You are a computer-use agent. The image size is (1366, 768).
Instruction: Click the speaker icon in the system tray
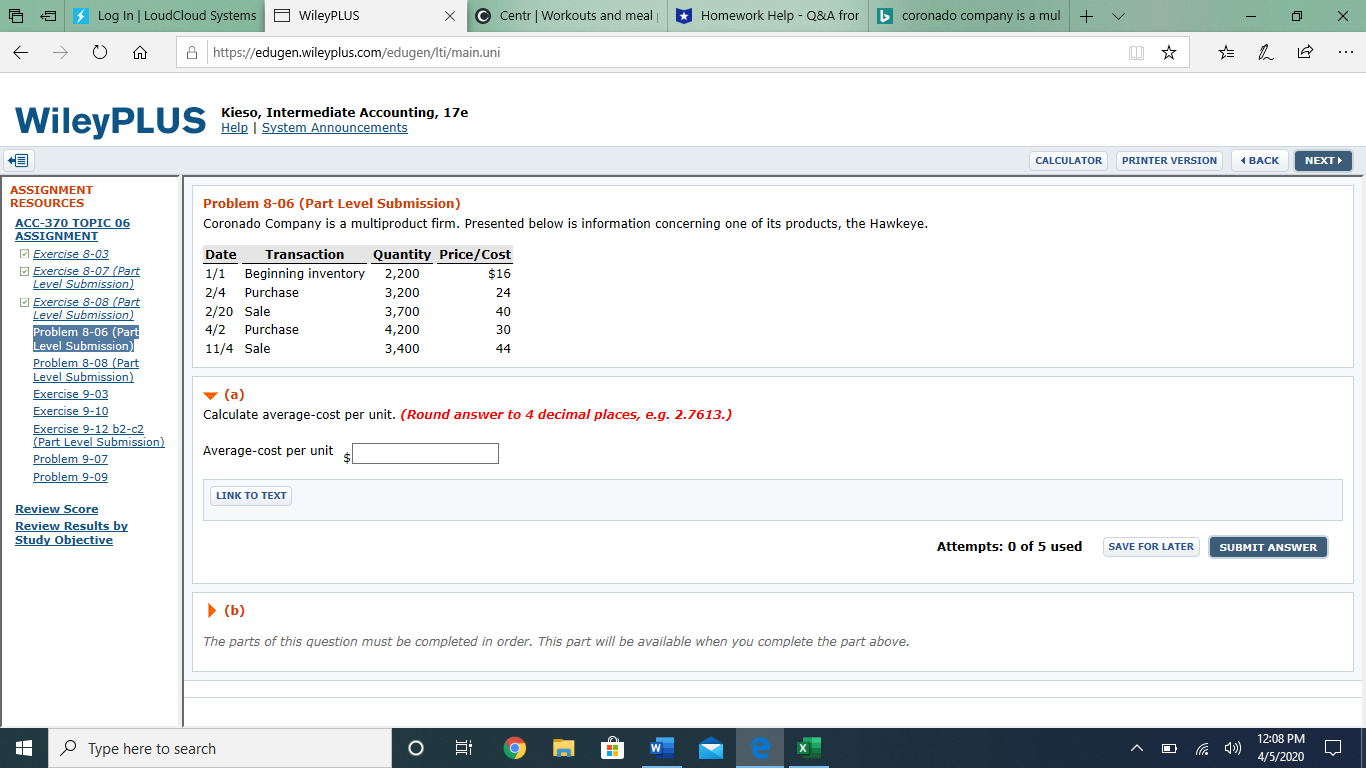pos(1232,748)
